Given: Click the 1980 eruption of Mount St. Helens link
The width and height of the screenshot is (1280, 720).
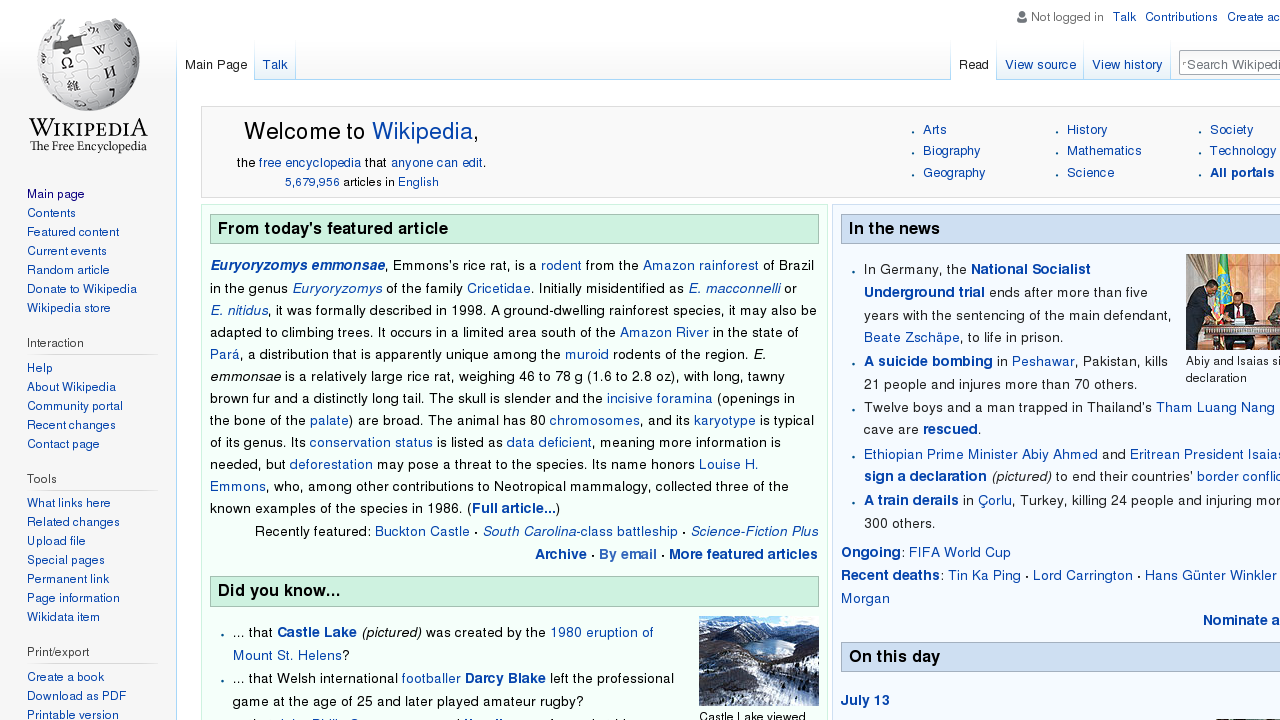Looking at the screenshot, I should (443, 644).
